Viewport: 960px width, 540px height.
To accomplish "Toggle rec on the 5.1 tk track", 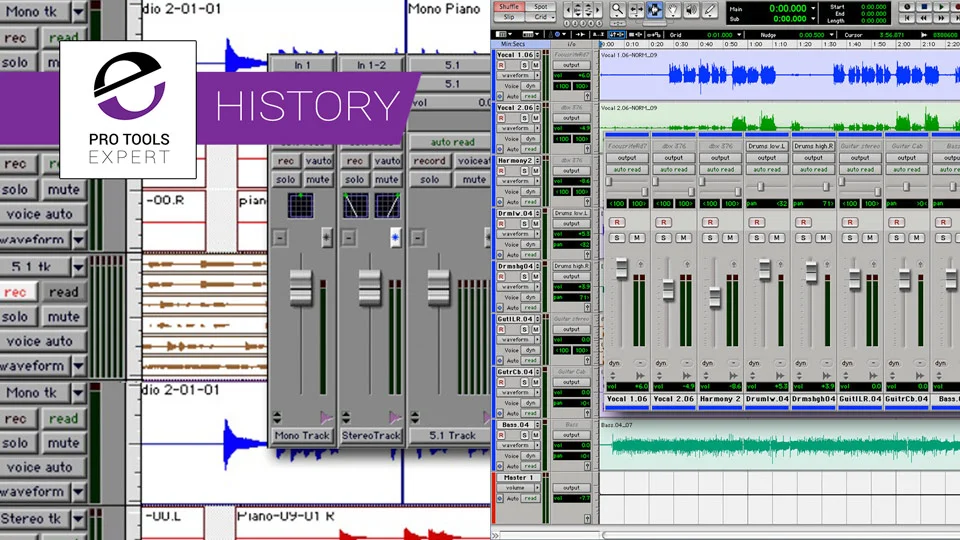I will point(16,292).
